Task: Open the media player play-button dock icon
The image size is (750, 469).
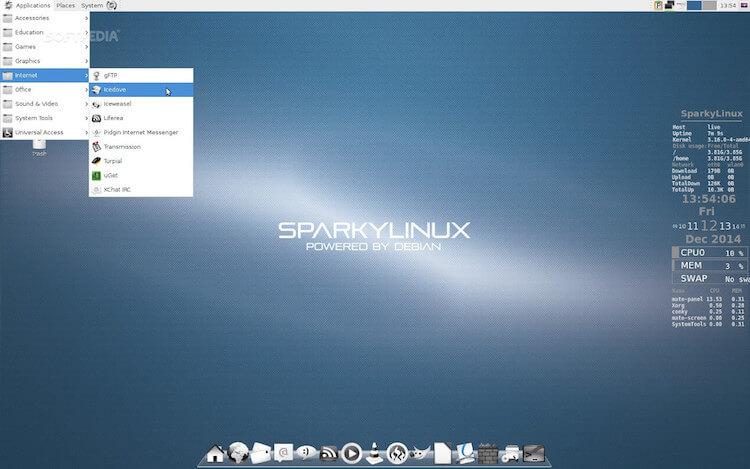Action: click(x=352, y=453)
